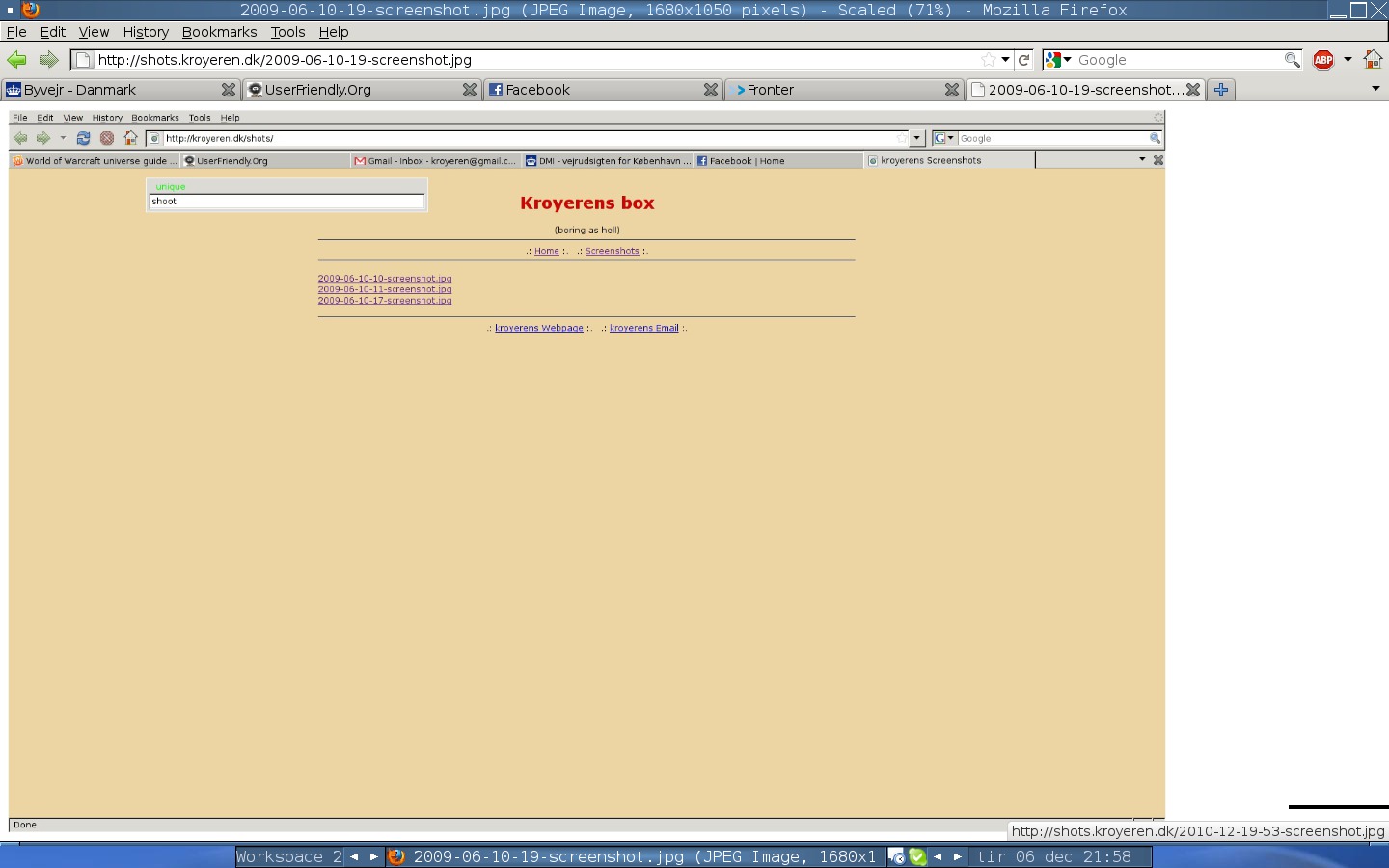Close the Fronter tab

pyautogui.click(x=952, y=90)
